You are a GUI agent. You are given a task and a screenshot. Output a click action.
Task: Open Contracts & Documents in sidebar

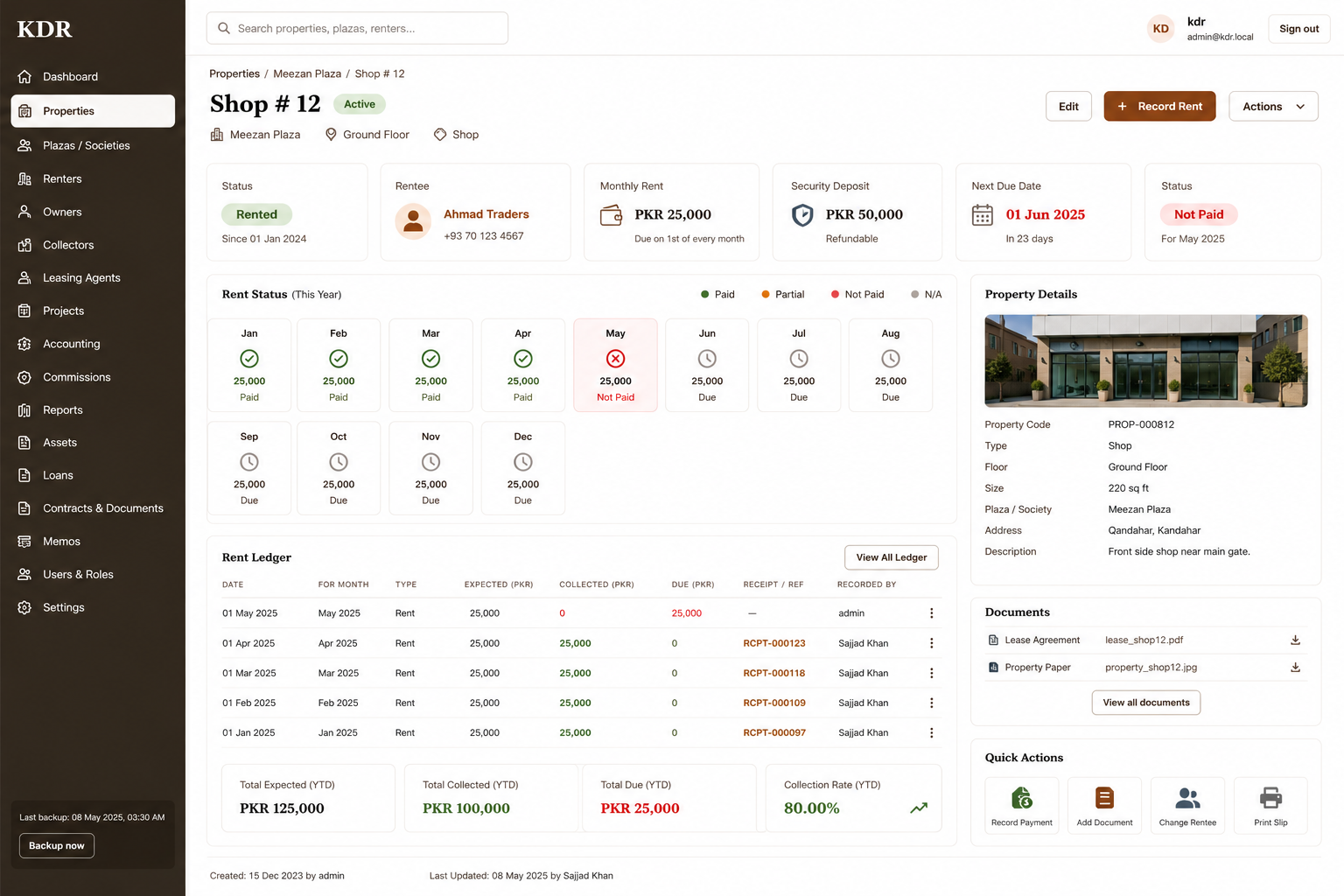[x=93, y=508]
